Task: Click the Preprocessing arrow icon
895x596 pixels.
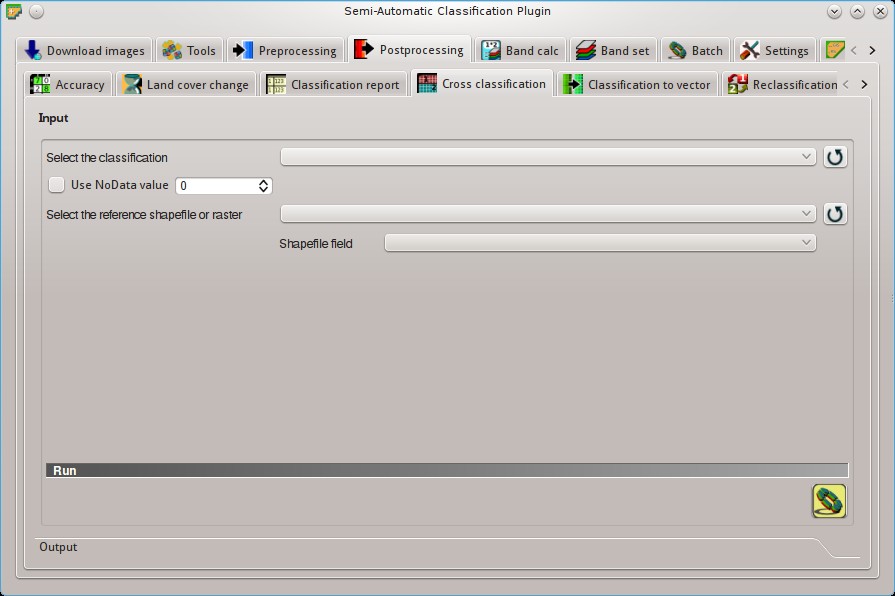Action: click(x=243, y=50)
